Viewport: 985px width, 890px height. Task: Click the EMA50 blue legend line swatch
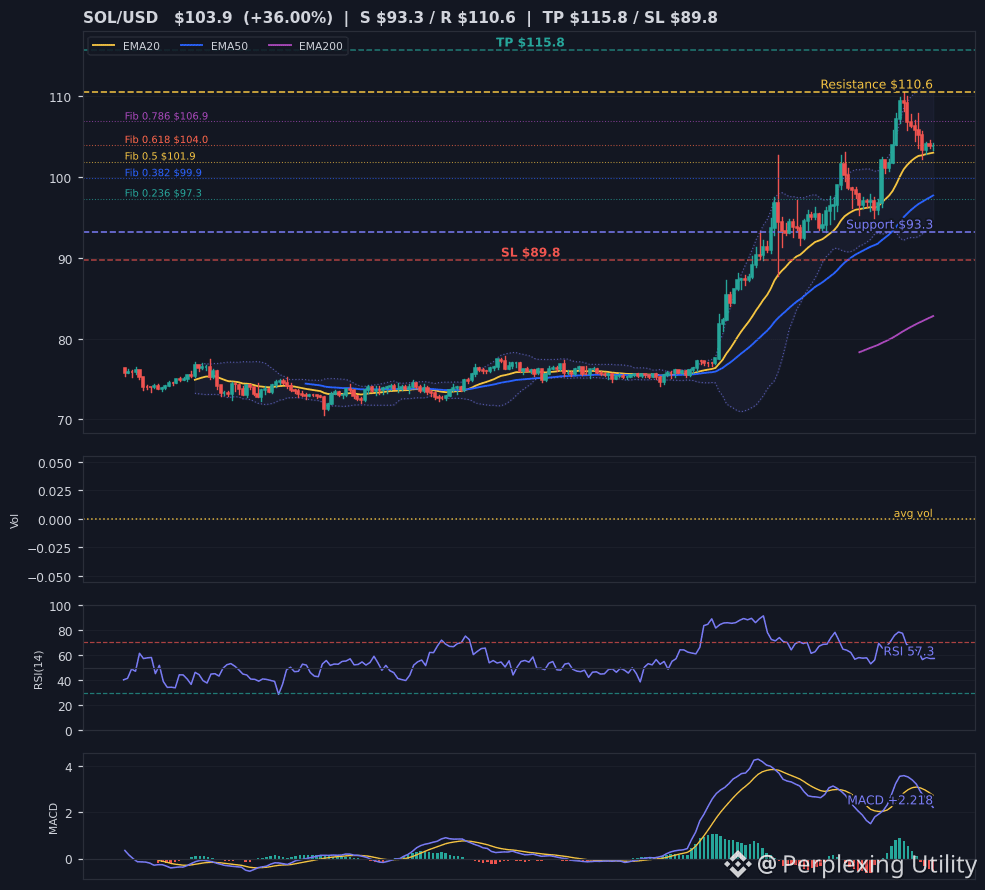point(192,46)
